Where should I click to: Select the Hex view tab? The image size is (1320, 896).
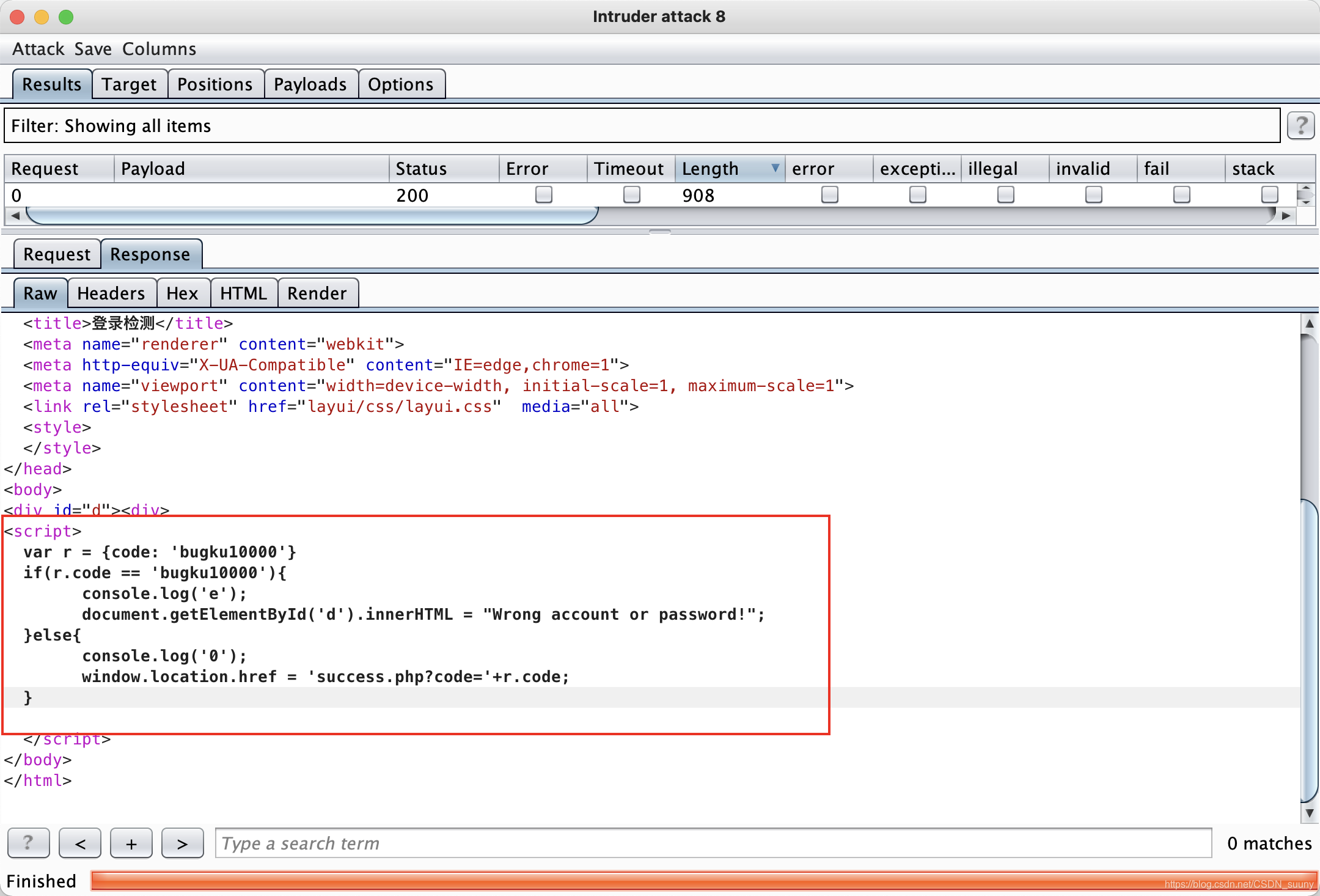(183, 293)
